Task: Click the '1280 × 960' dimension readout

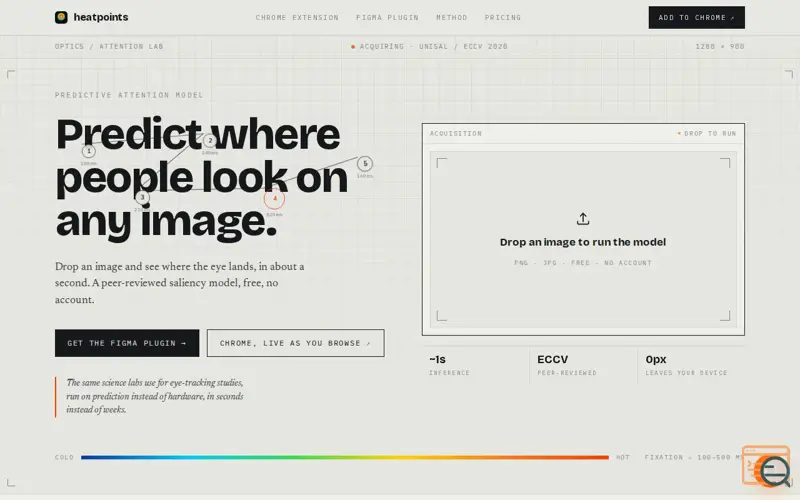Action: point(720,46)
